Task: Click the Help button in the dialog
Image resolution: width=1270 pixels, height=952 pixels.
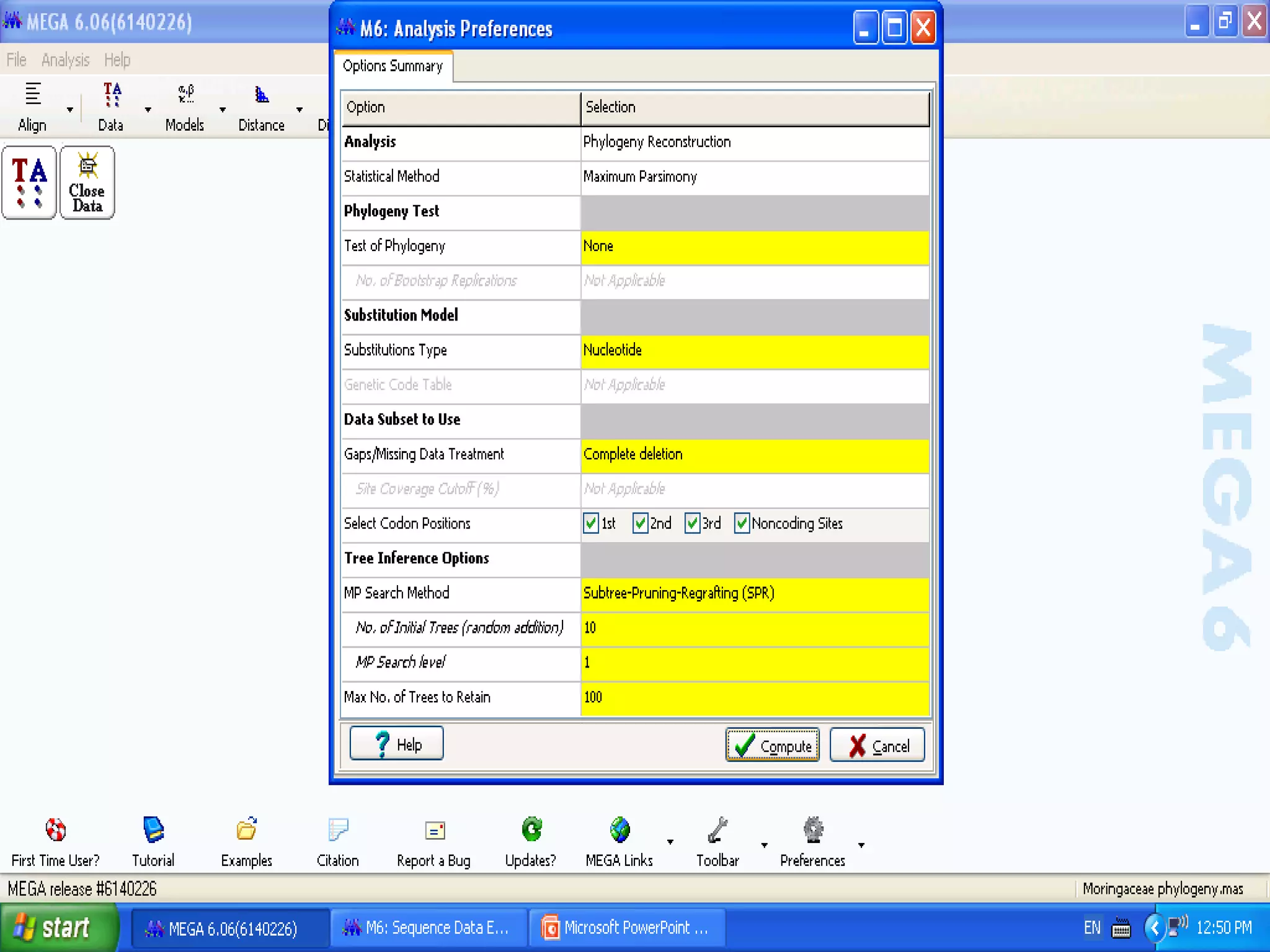Action: (x=396, y=743)
